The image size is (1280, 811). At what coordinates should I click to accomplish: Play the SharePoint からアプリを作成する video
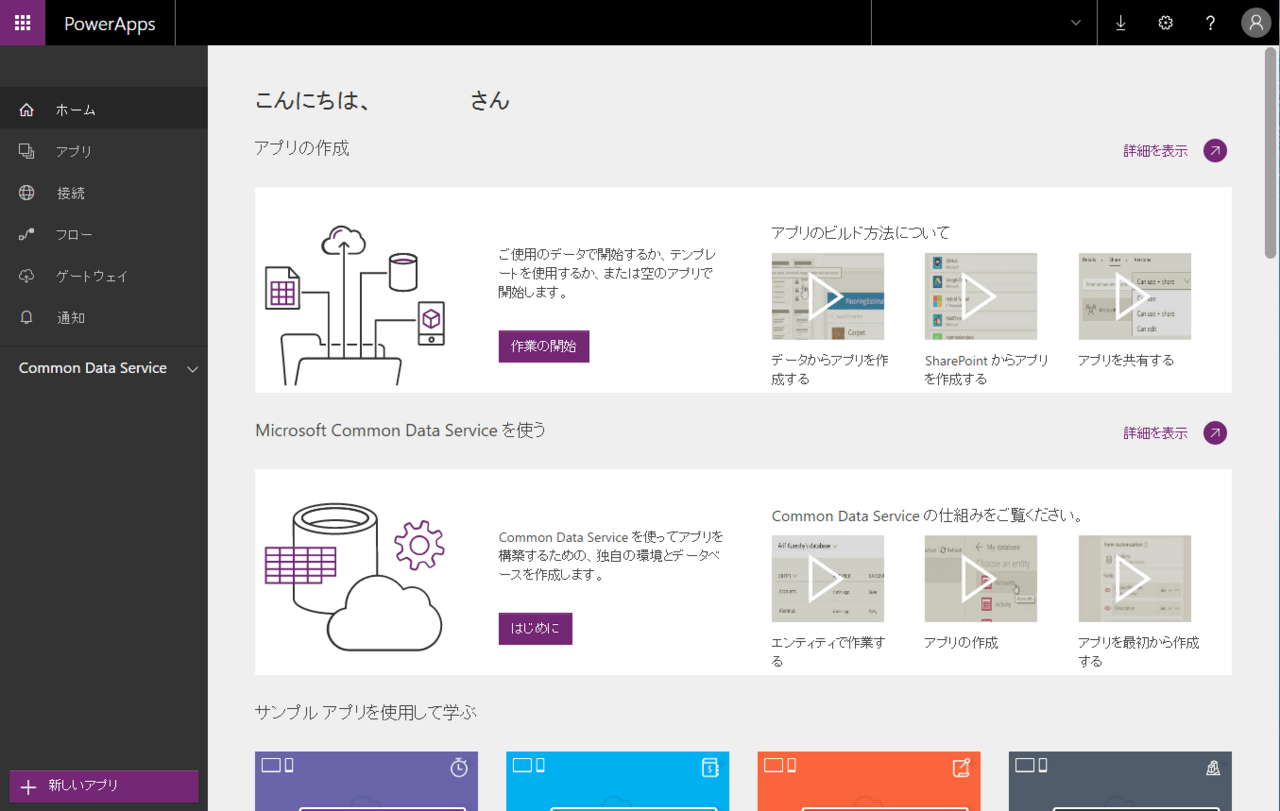point(981,297)
